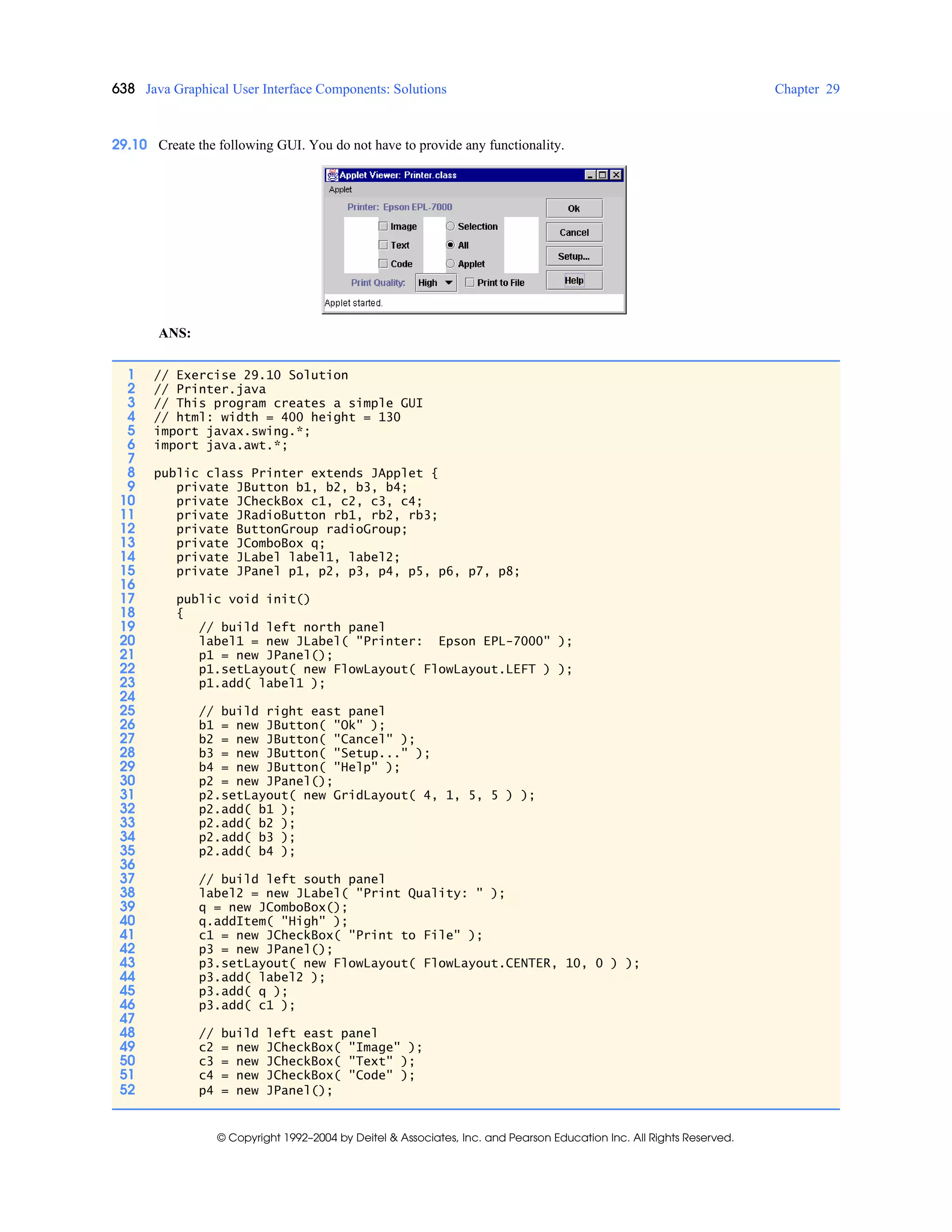The width and height of the screenshot is (952, 1232).
Task: Click line number 52 in code listing
Action: click(x=127, y=1089)
